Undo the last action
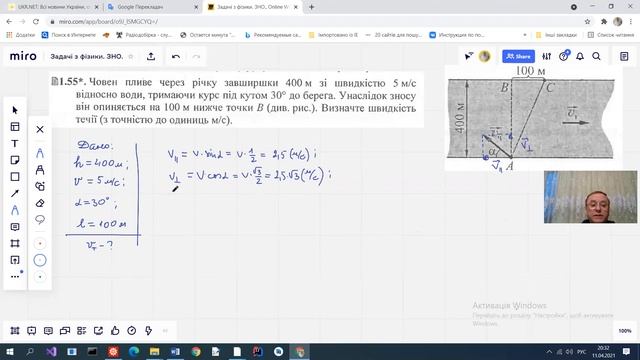The width and height of the screenshot is (640, 360). 176,56
